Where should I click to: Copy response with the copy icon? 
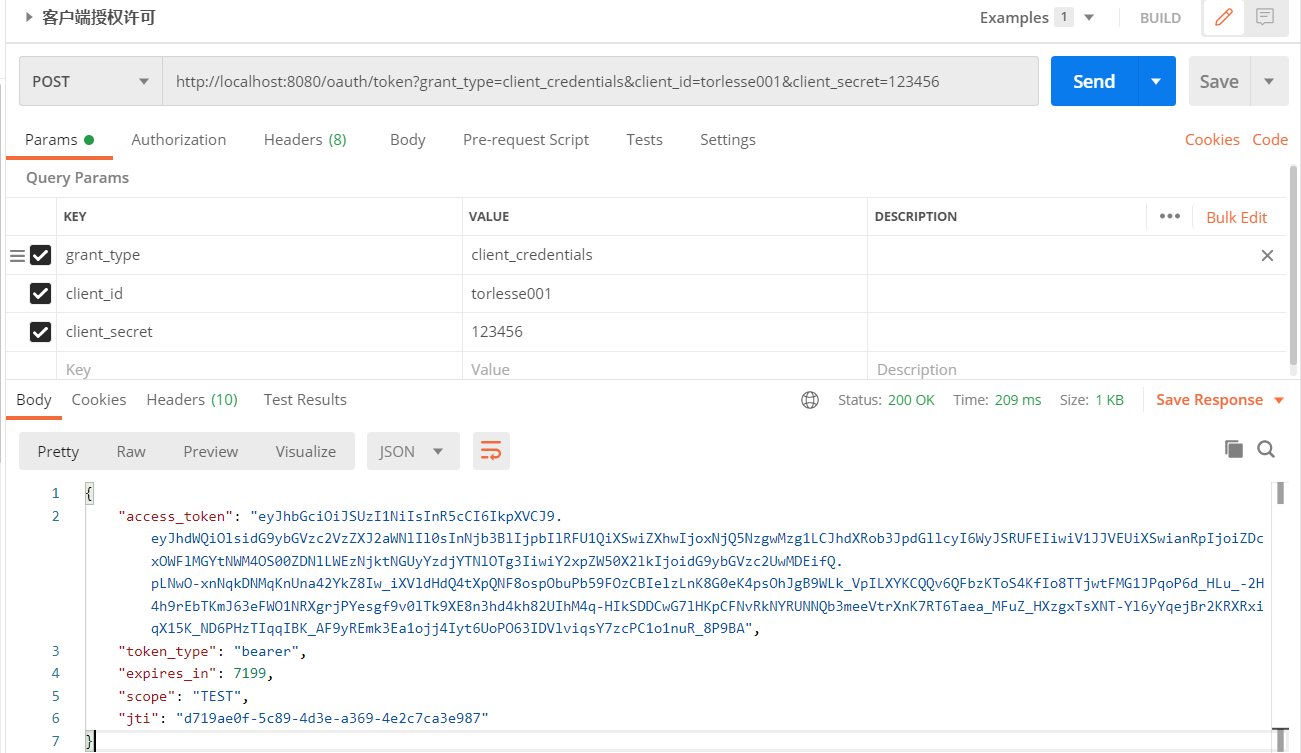pyautogui.click(x=1234, y=449)
